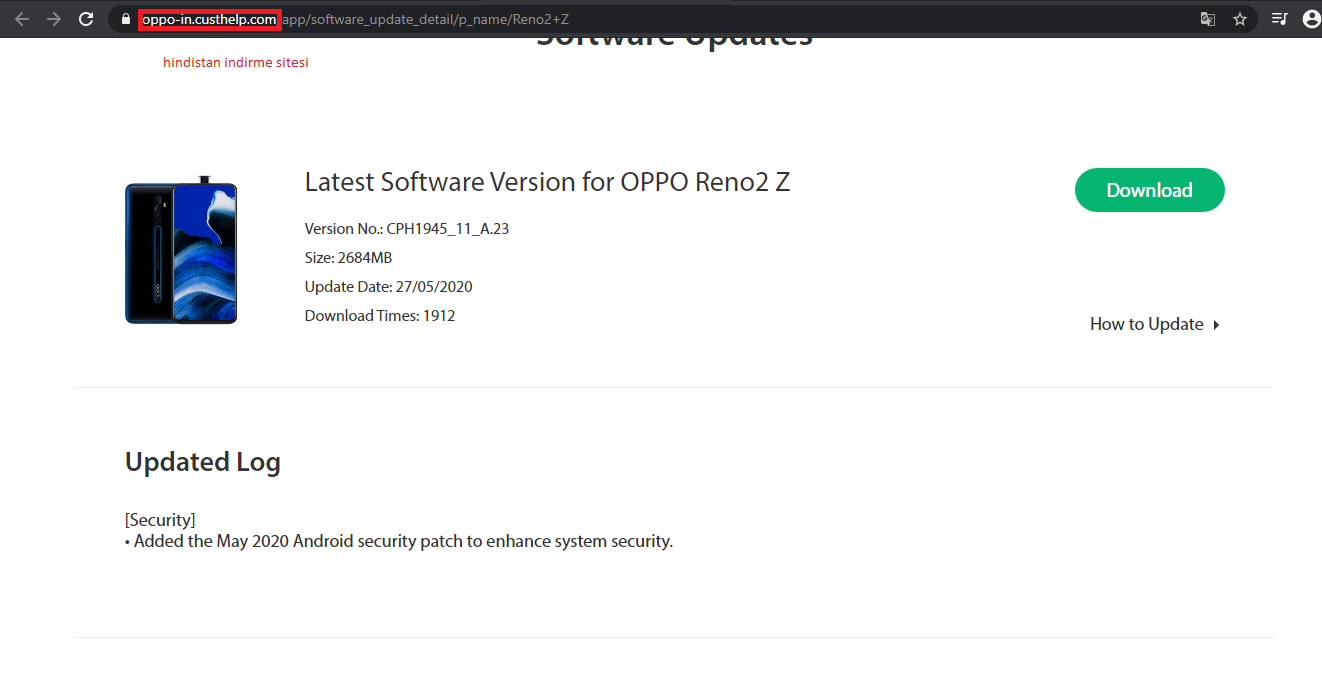Click the green Download button

1149,190
